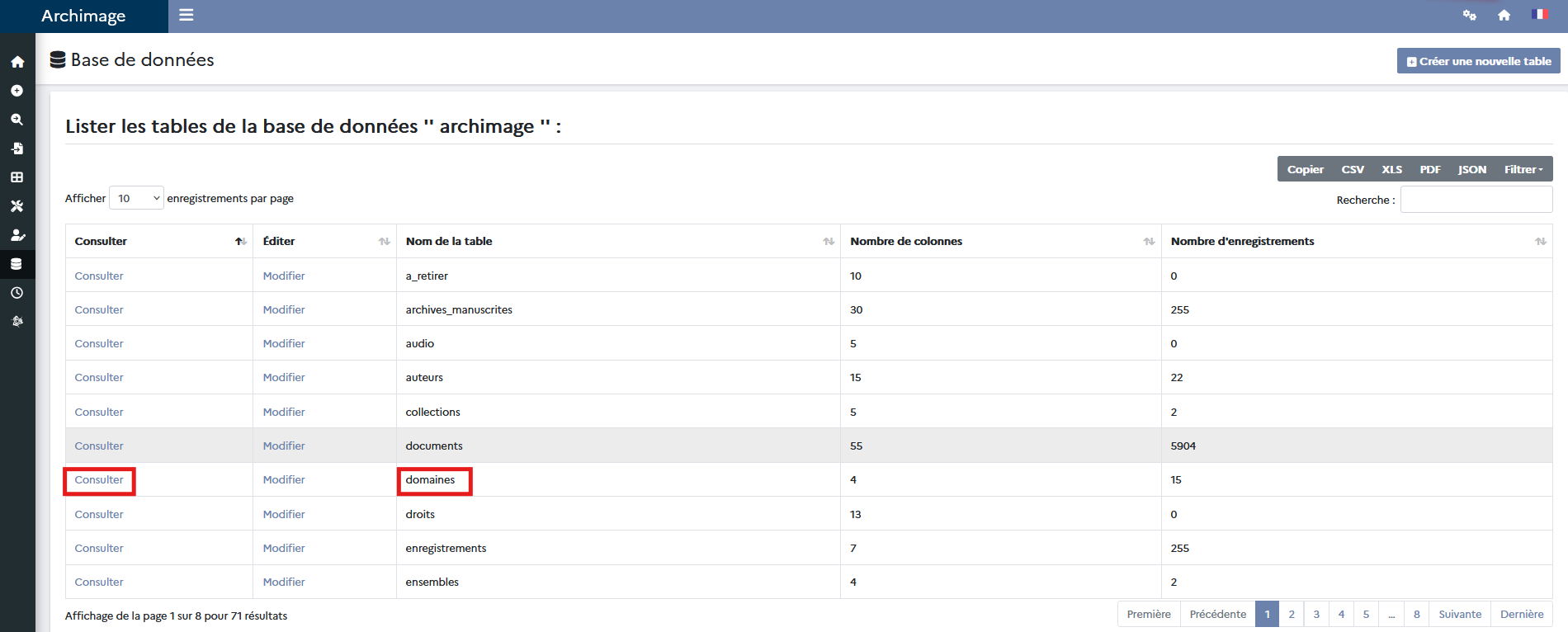Select the grid table icon in sidebar
This screenshot has height=632, width=1568.
[x=17, y=177]
